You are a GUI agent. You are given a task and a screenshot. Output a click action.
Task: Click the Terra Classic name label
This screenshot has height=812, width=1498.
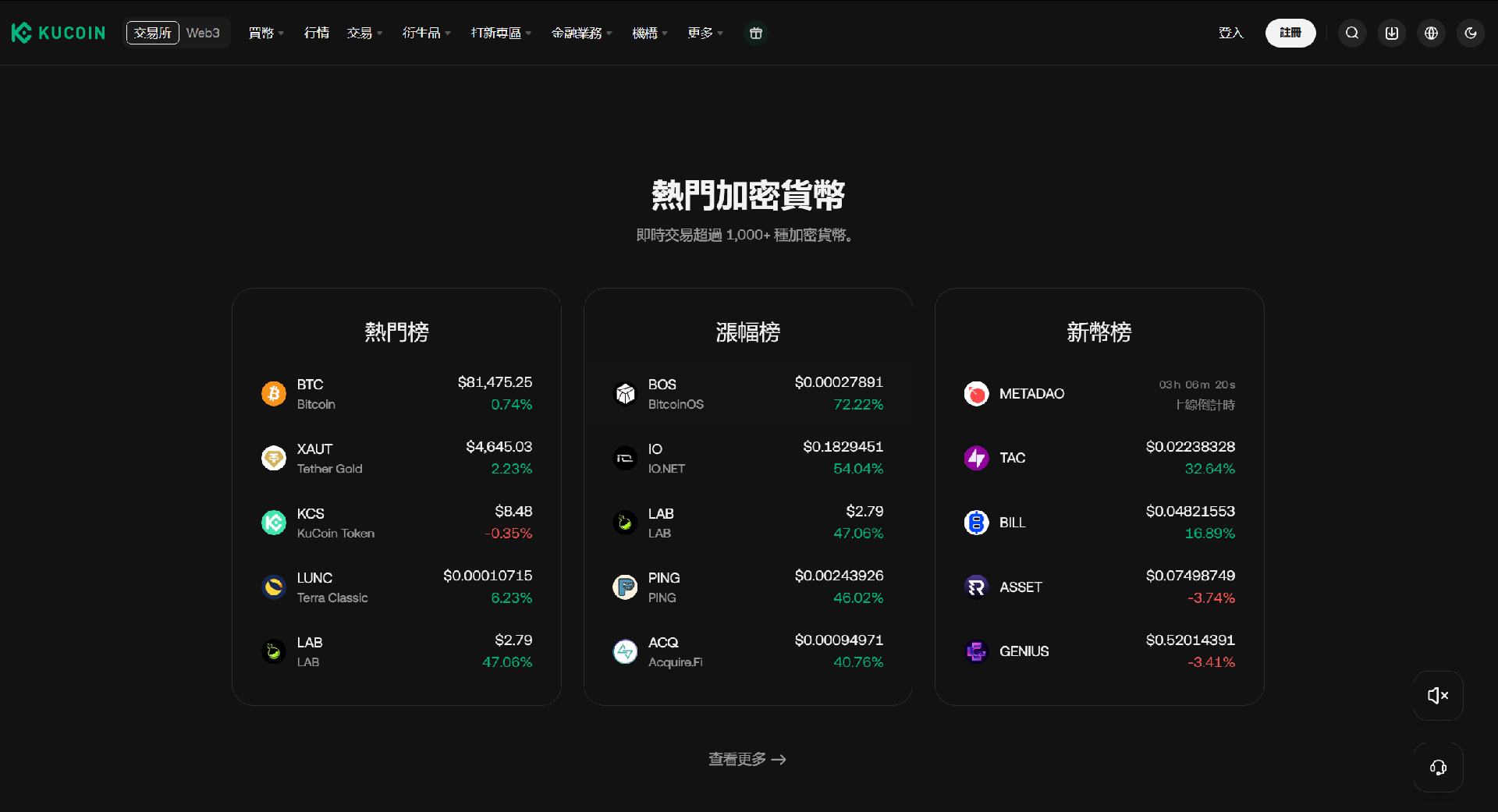(x=332, y=598)
